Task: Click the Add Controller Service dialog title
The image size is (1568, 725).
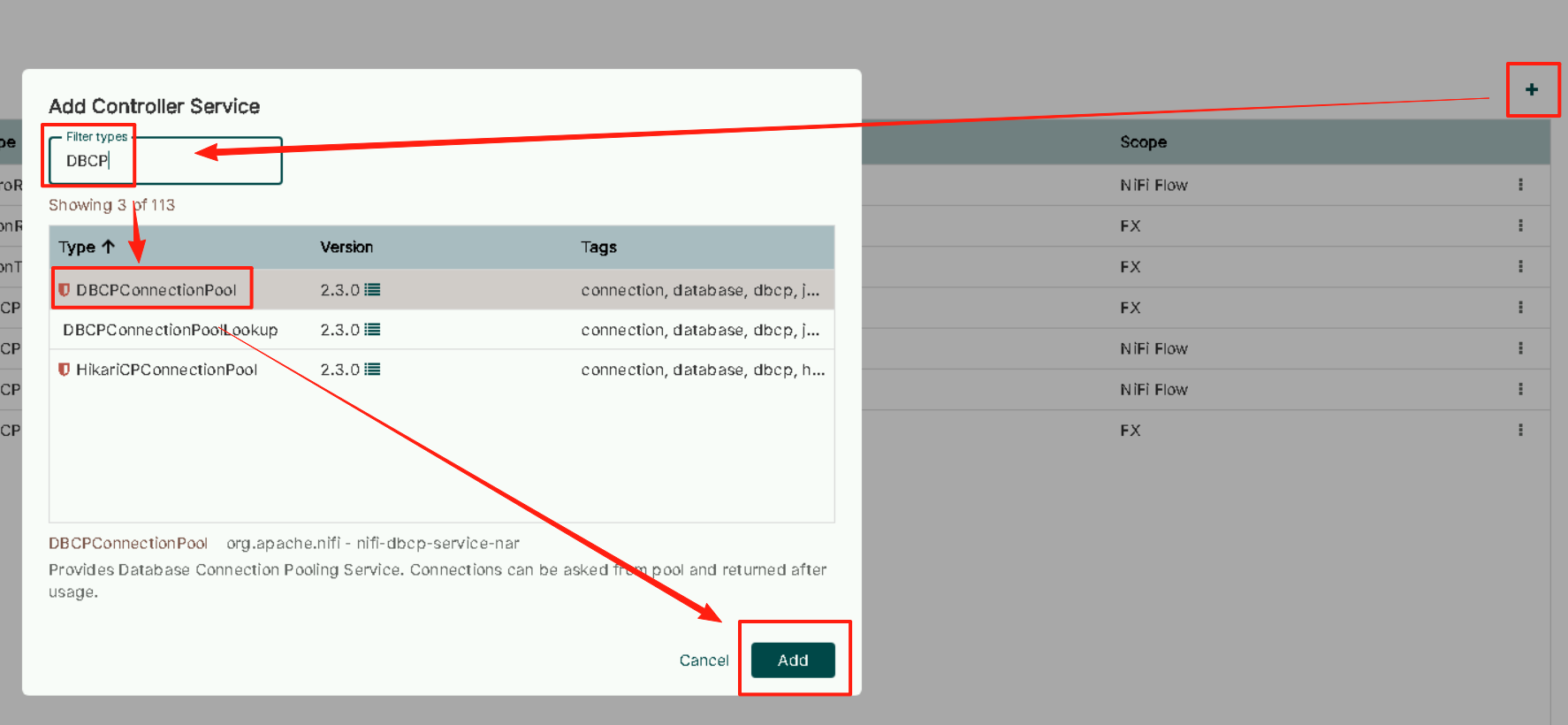Action: [154, 106]
